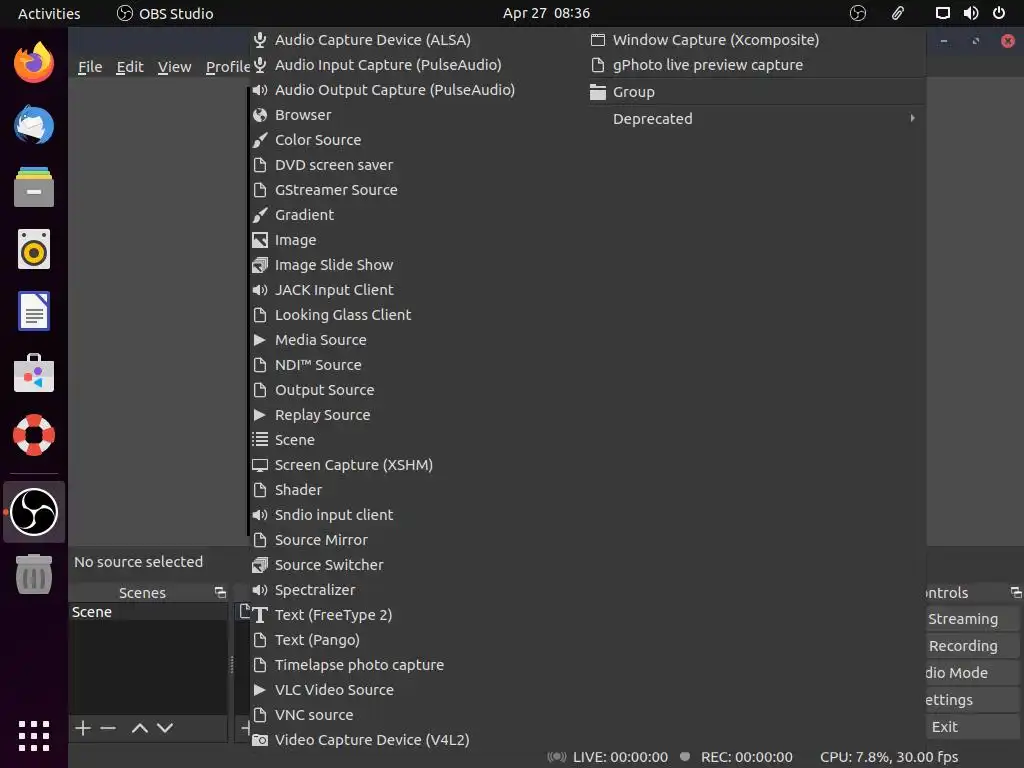The image size is (1024, 768).
Task: Add GStreamer Source
Action: (x=418, y=190)
